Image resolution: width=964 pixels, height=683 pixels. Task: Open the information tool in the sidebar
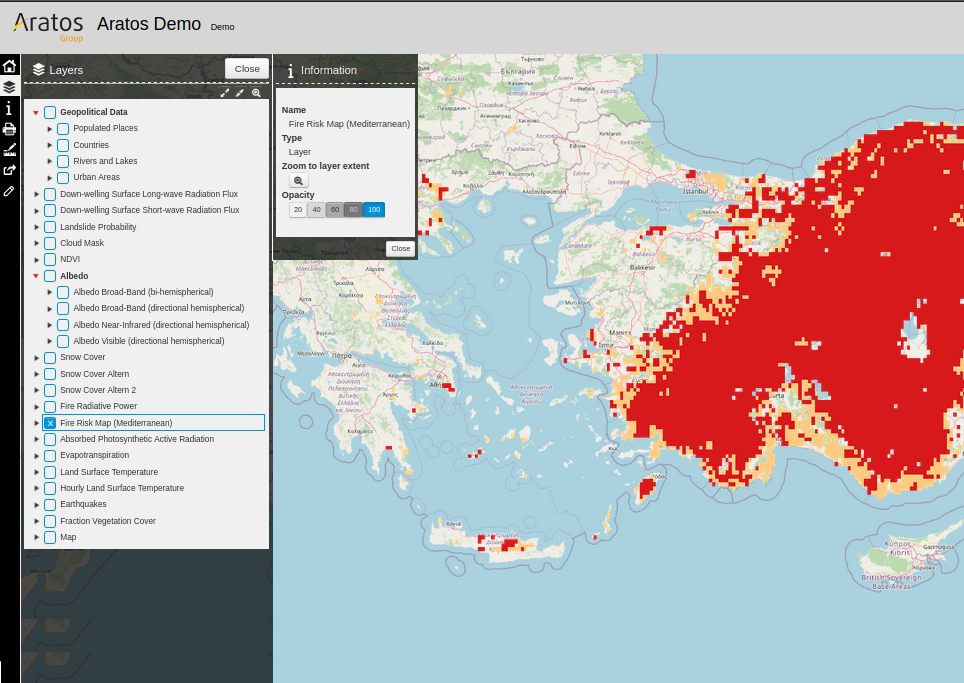pyautogui.click(x=9, y=108)
